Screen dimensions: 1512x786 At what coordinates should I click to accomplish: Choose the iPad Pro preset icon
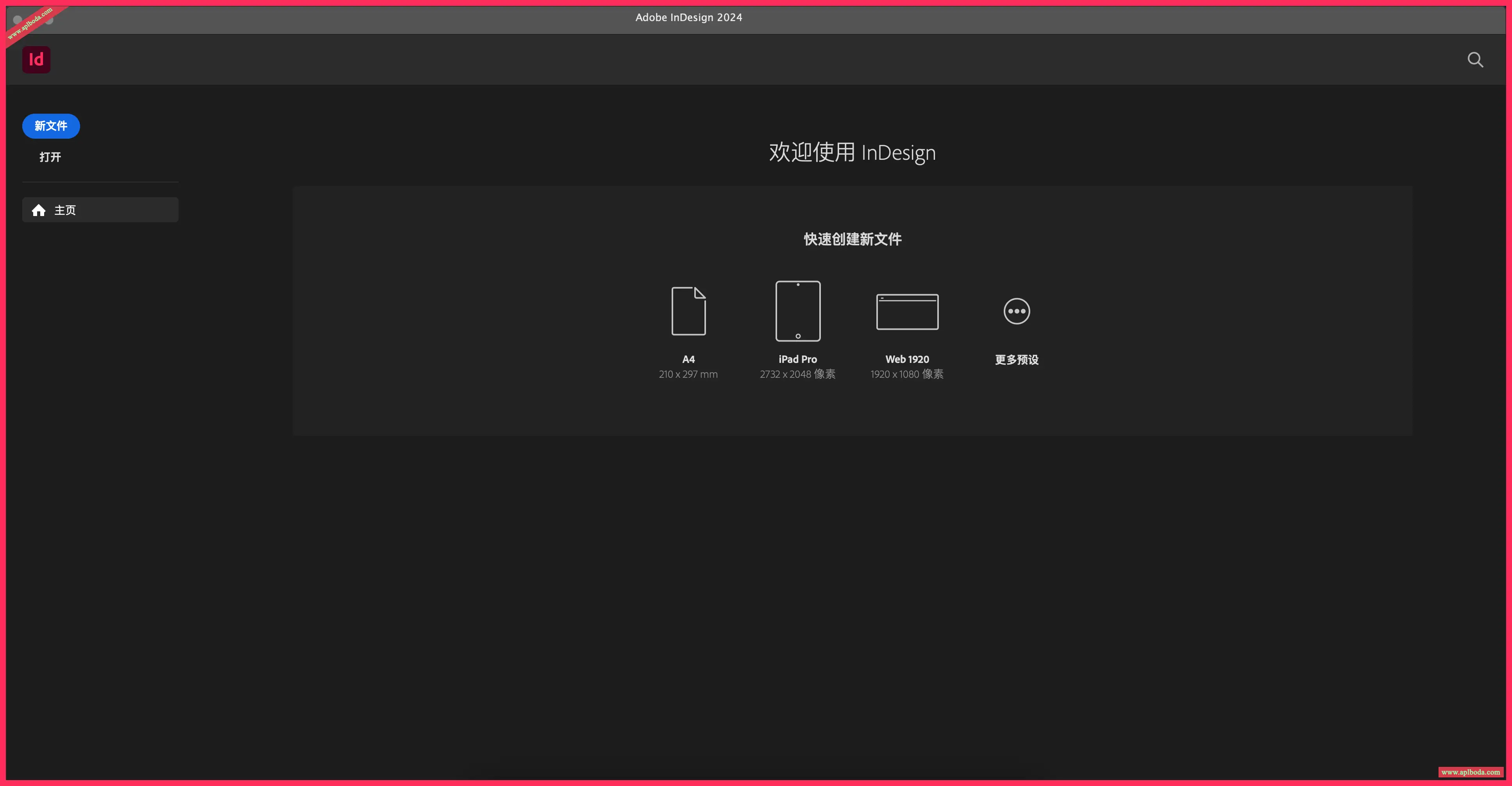(798, 311)
